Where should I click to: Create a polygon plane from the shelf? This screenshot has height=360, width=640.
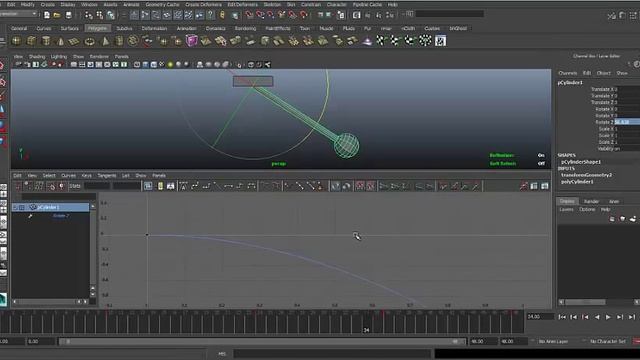(74, 41)
